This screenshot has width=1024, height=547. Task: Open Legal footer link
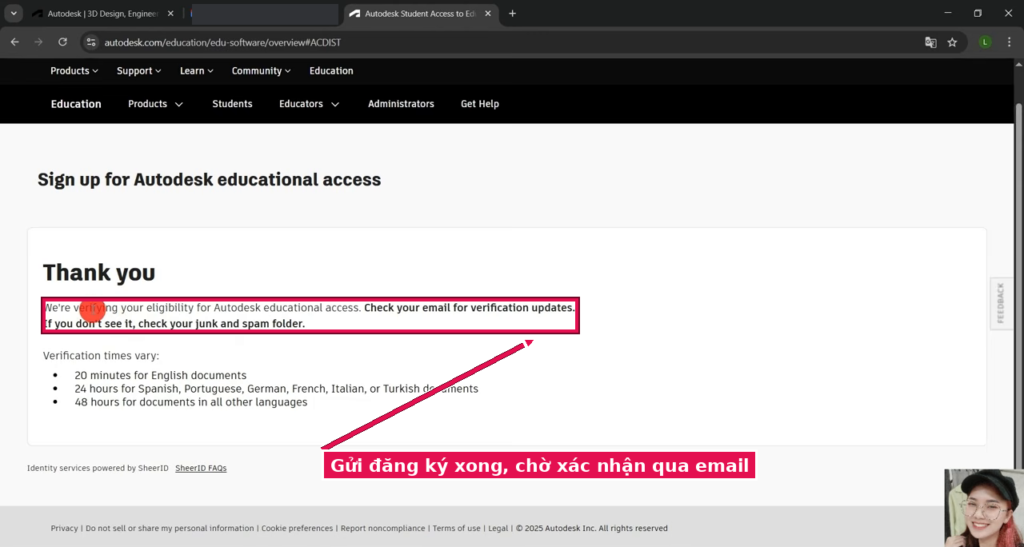pos(498,528)
